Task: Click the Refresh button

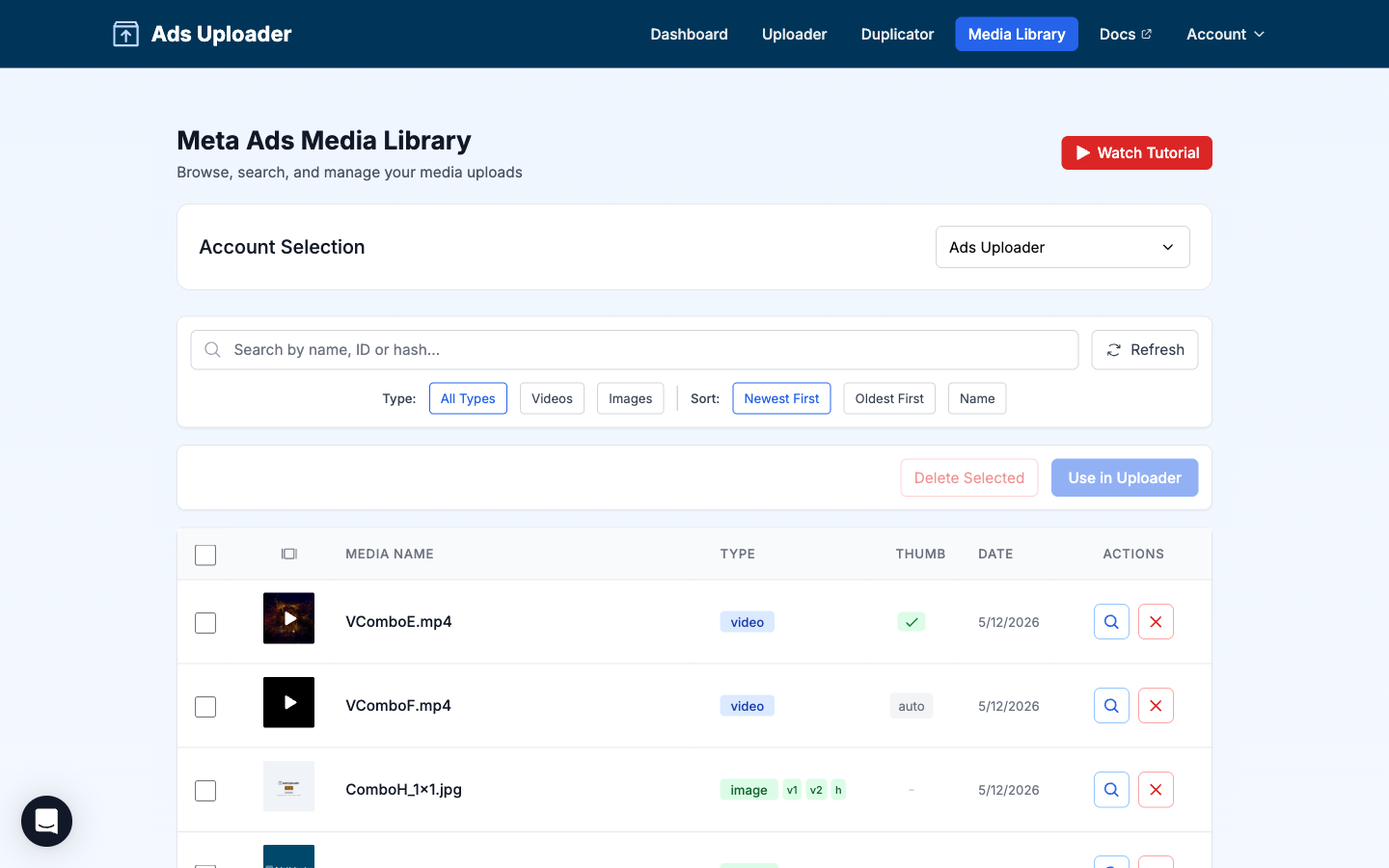Action: tap(1145, 349)
